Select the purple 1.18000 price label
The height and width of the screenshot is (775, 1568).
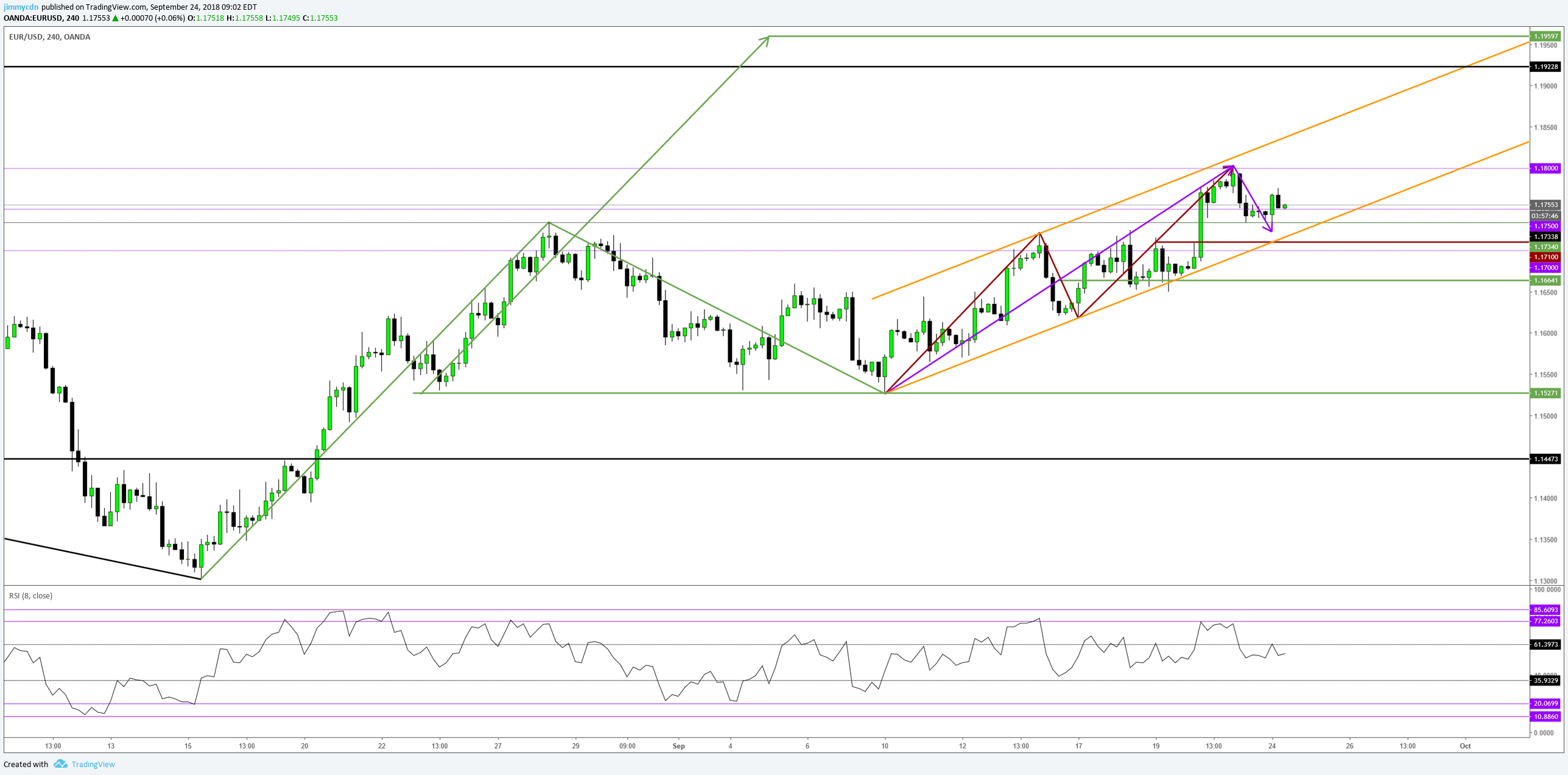pyautogui.click(x=1545, y=168)
